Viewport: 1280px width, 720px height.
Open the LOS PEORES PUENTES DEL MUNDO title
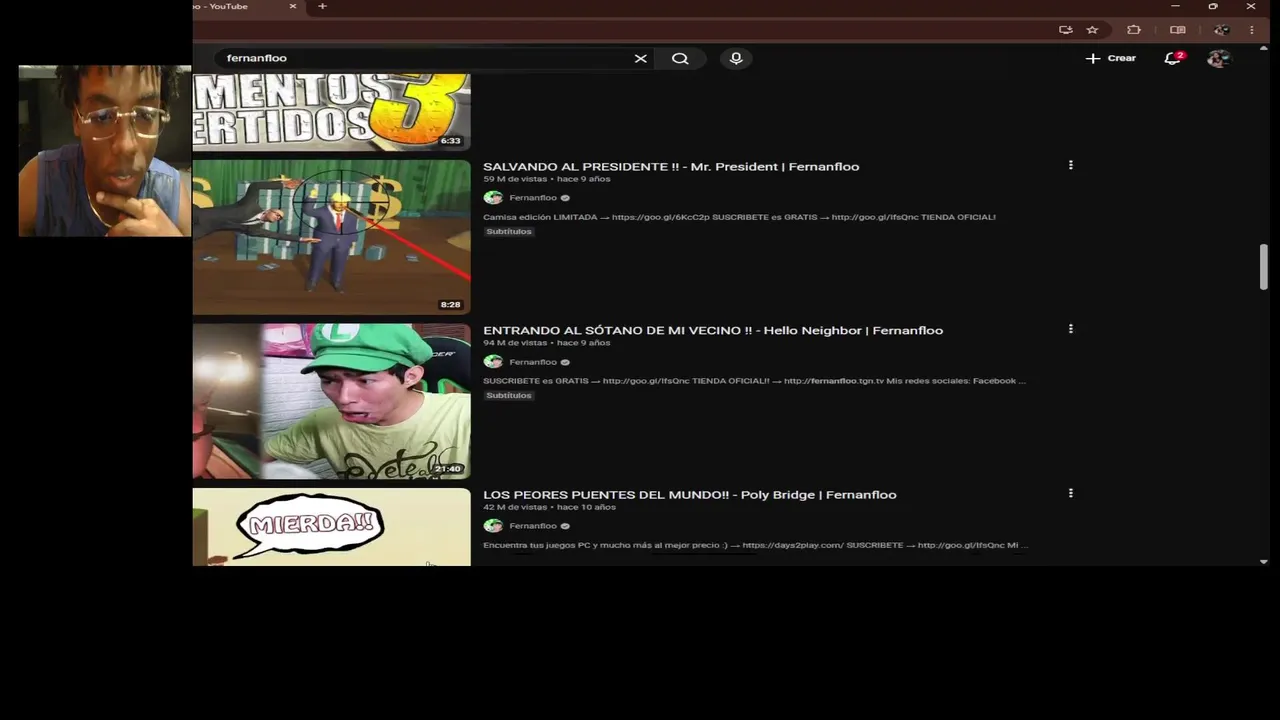point(690,494)
